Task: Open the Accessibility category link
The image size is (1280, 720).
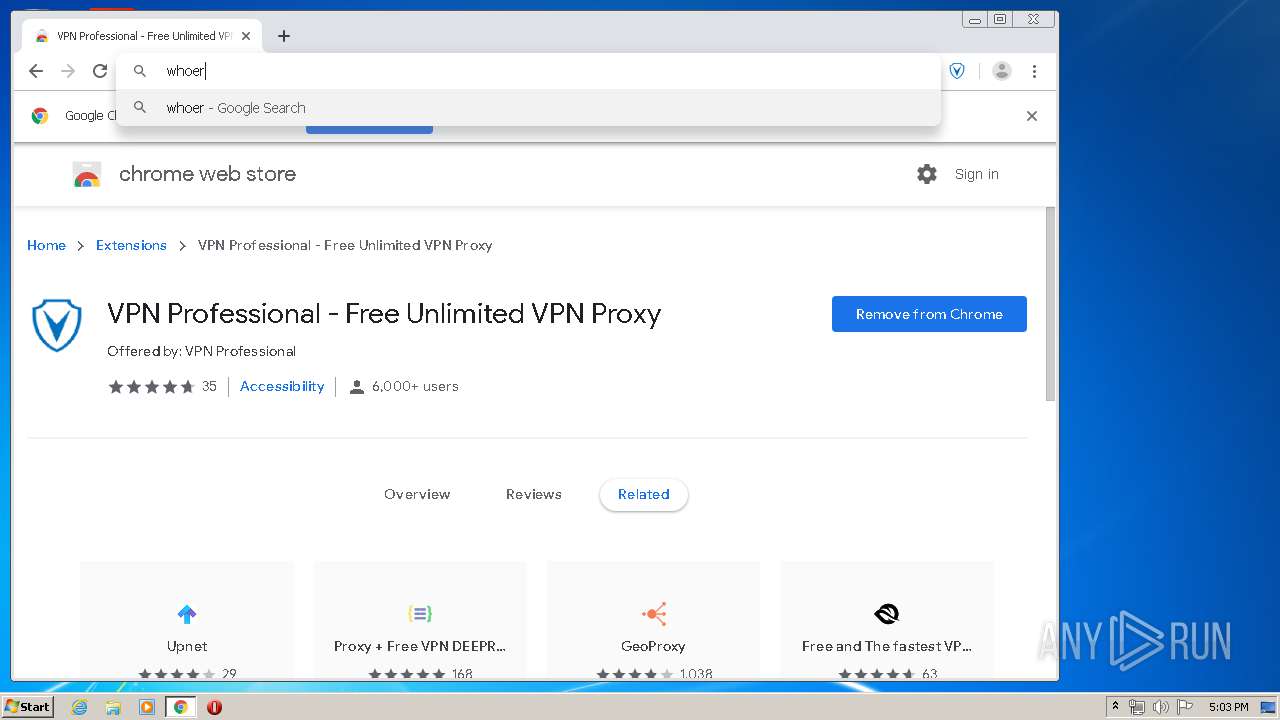Action: pyautogui.click(x=282, y=386)
